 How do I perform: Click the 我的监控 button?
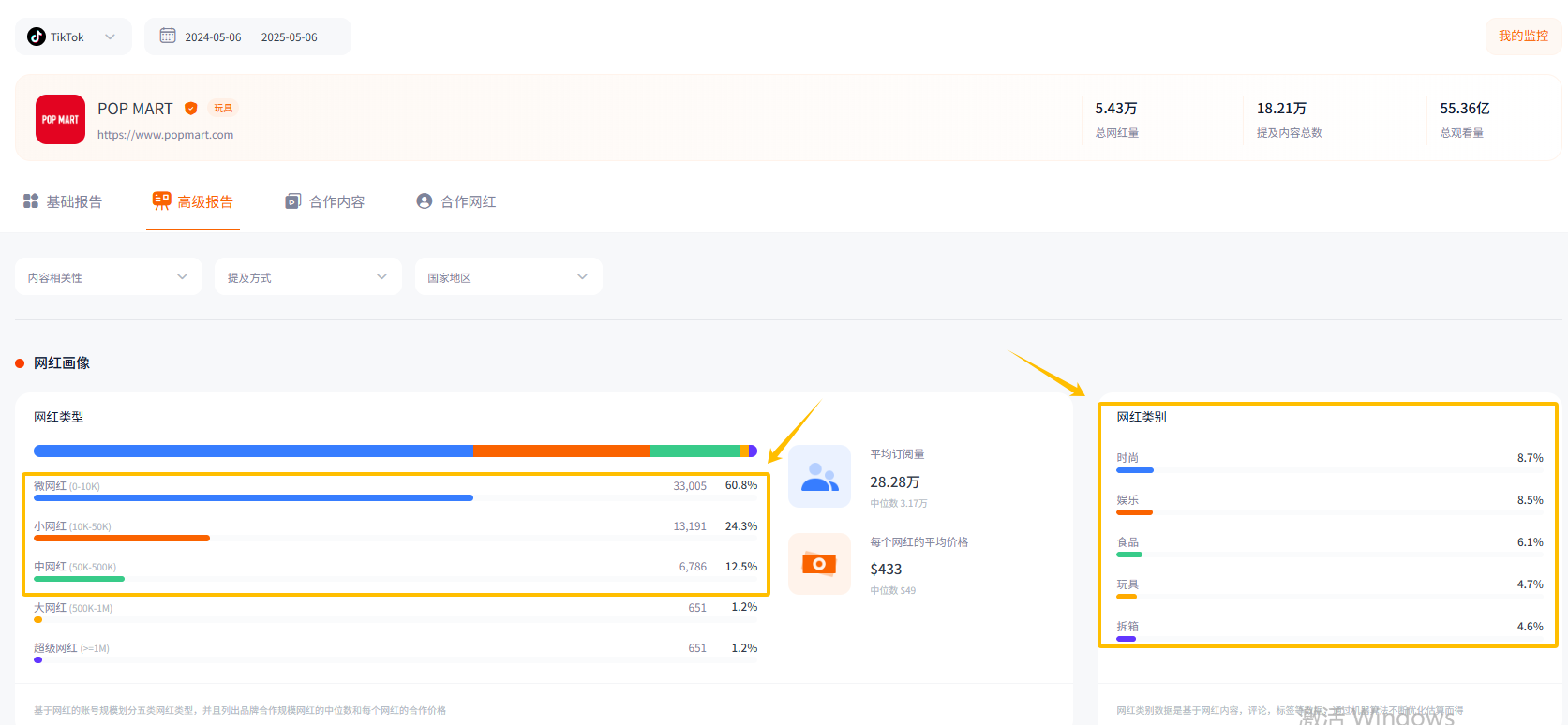(1523, 37)
